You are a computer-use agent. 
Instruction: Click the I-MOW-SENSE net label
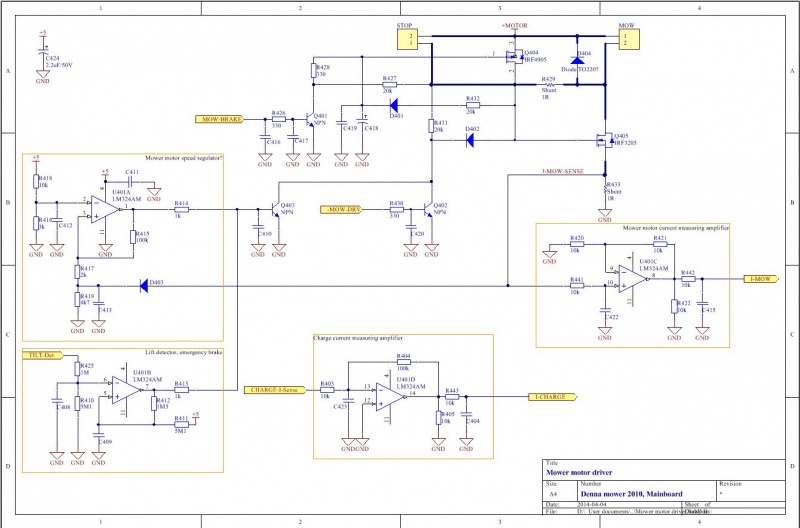pos(562,171)
